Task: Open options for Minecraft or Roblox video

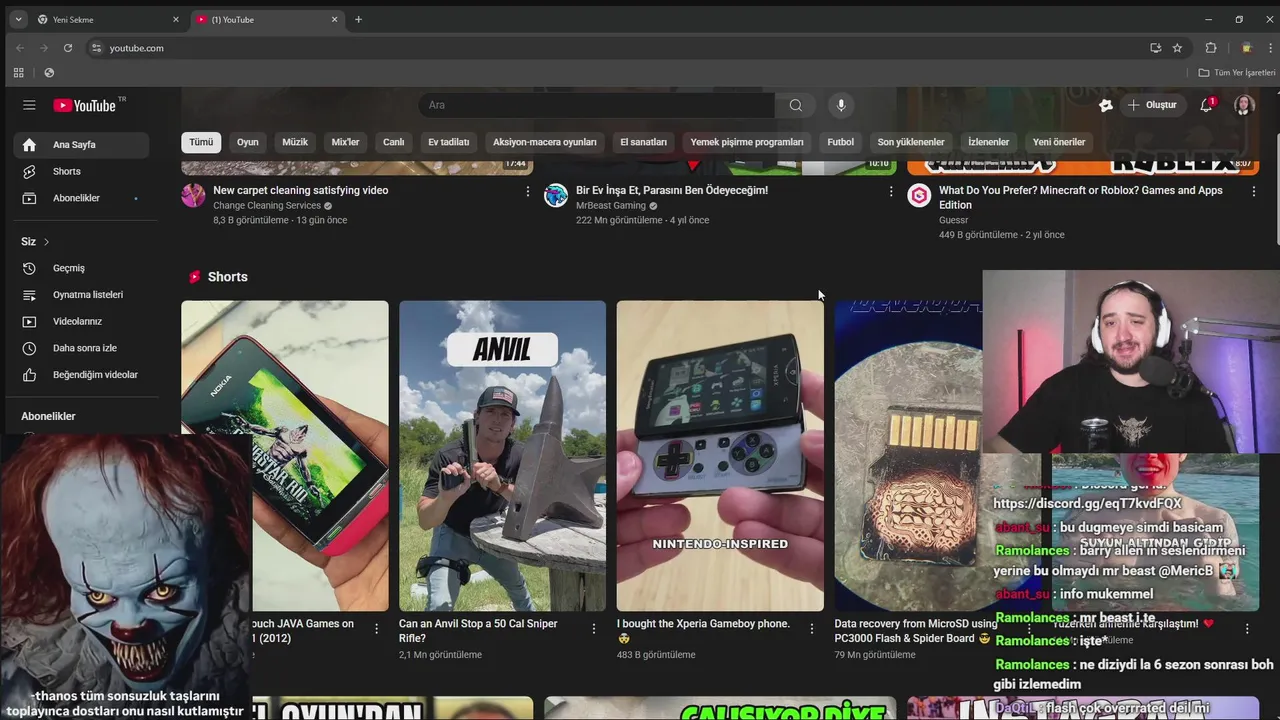Action: click(1254, 191)
